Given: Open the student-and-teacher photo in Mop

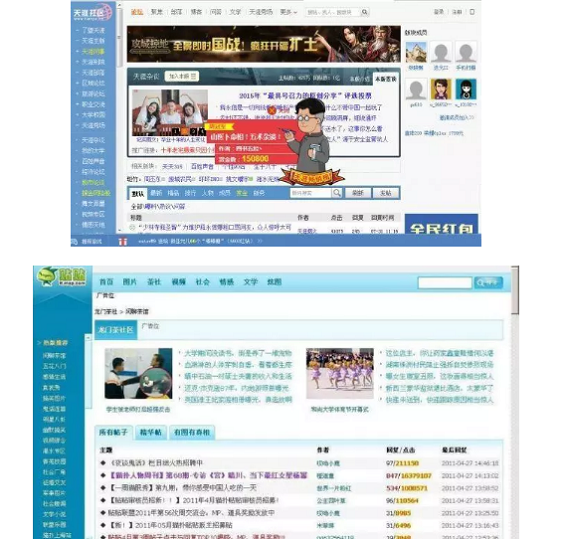Looking at the screenshot, I should [138, 374].
